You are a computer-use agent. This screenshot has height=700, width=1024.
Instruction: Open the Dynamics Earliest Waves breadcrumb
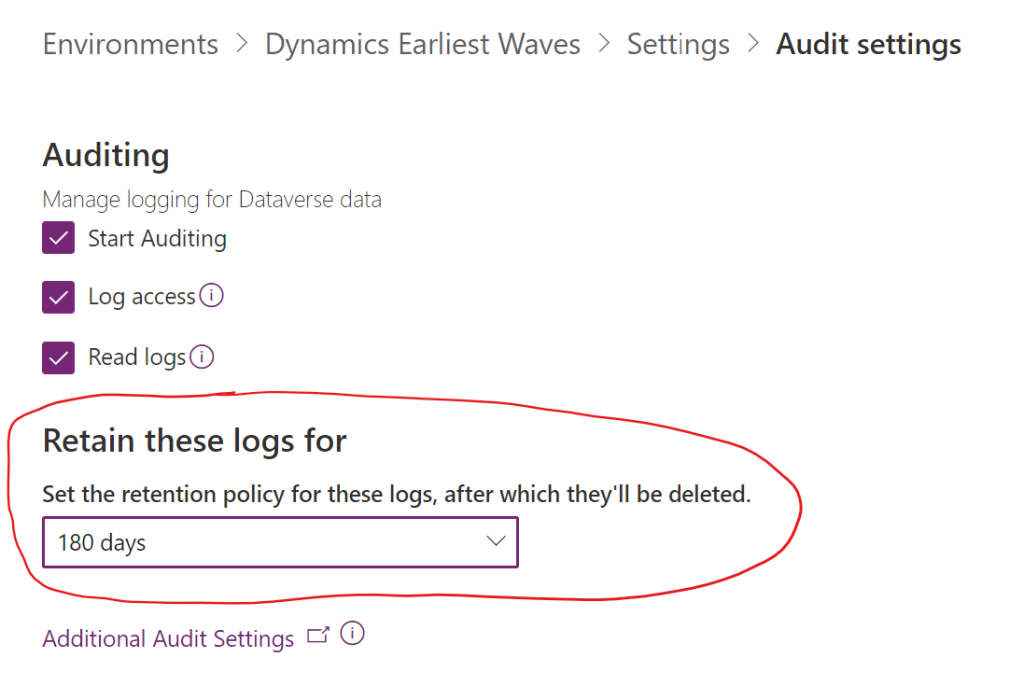click(x=423, y=44)
